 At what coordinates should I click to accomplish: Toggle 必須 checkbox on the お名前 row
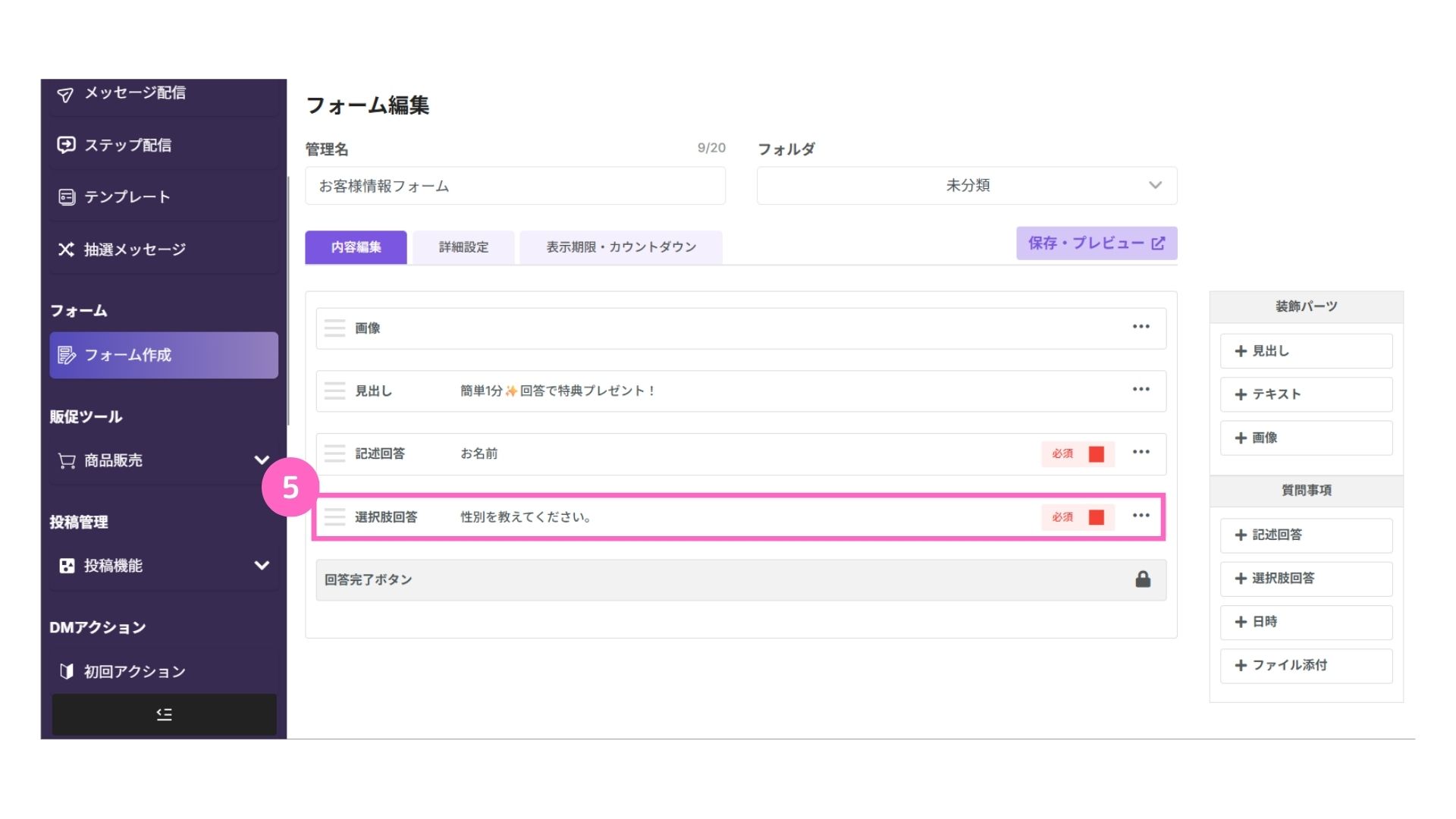click(1097, 454)
